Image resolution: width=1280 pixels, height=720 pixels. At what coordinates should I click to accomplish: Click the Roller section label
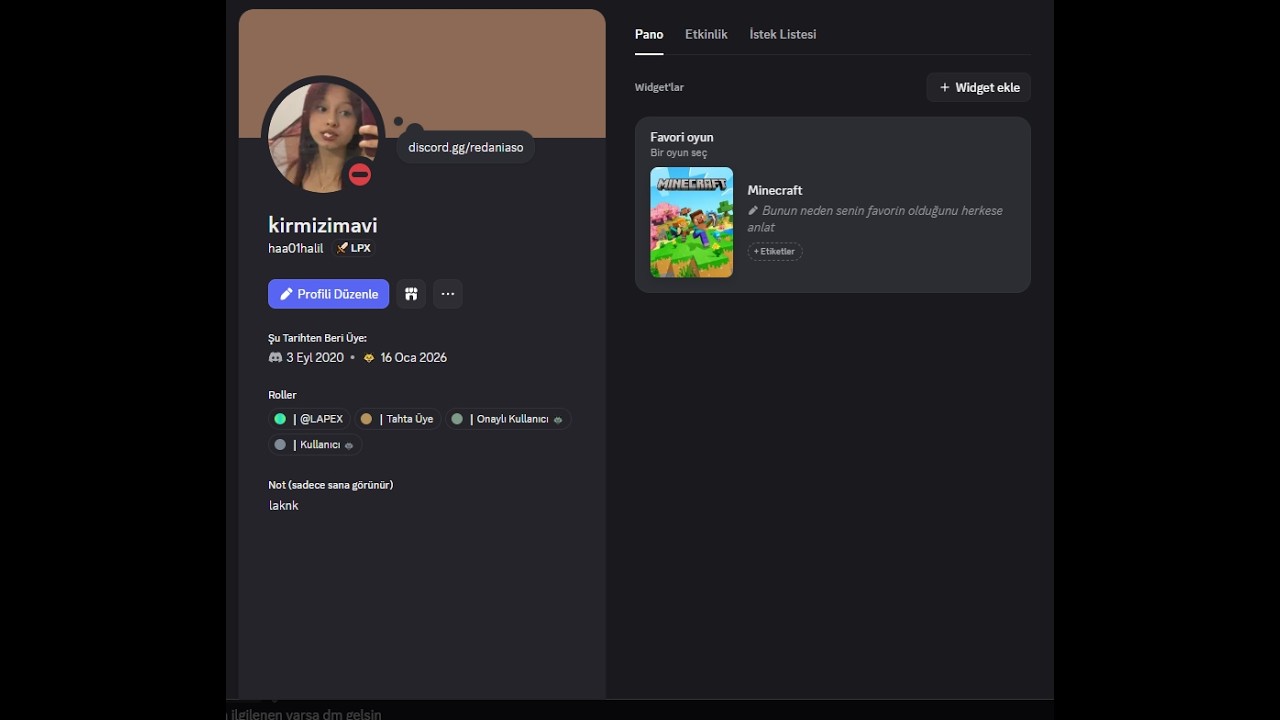pos(282,395)
